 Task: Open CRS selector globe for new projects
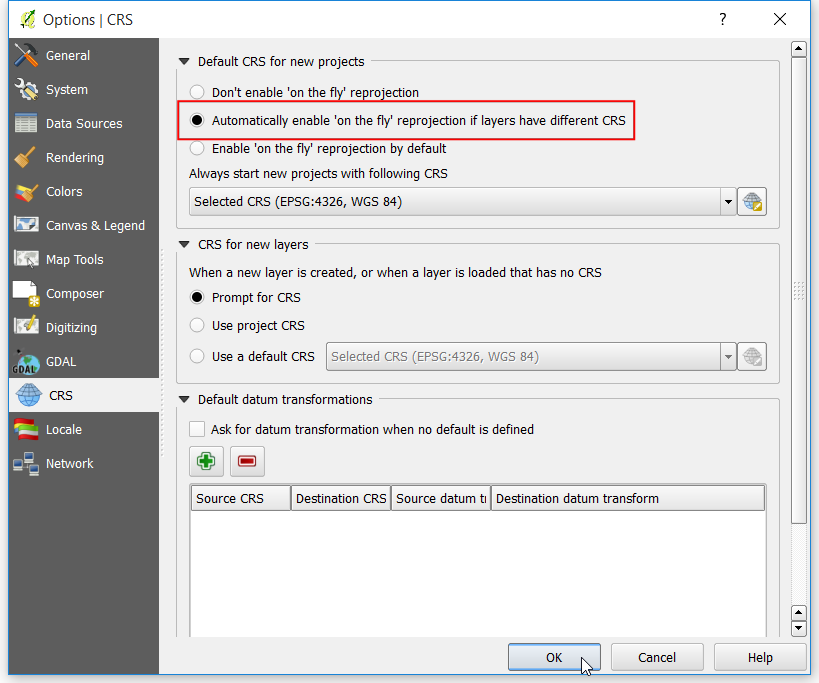[x=752, y=202]
